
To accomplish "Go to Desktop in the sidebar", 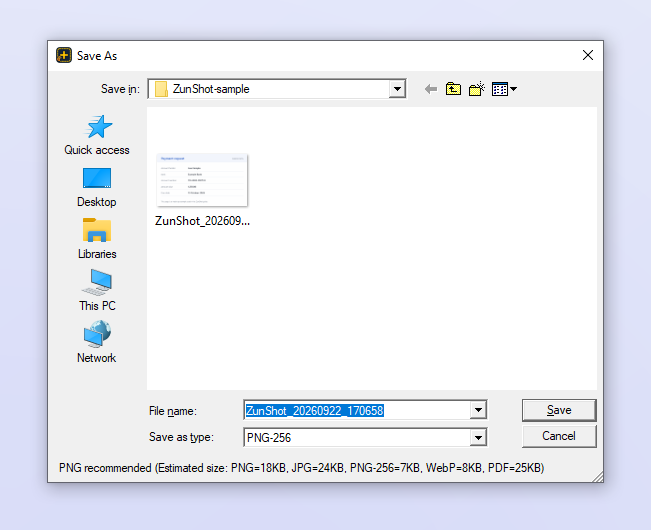I will click(97, 187).
